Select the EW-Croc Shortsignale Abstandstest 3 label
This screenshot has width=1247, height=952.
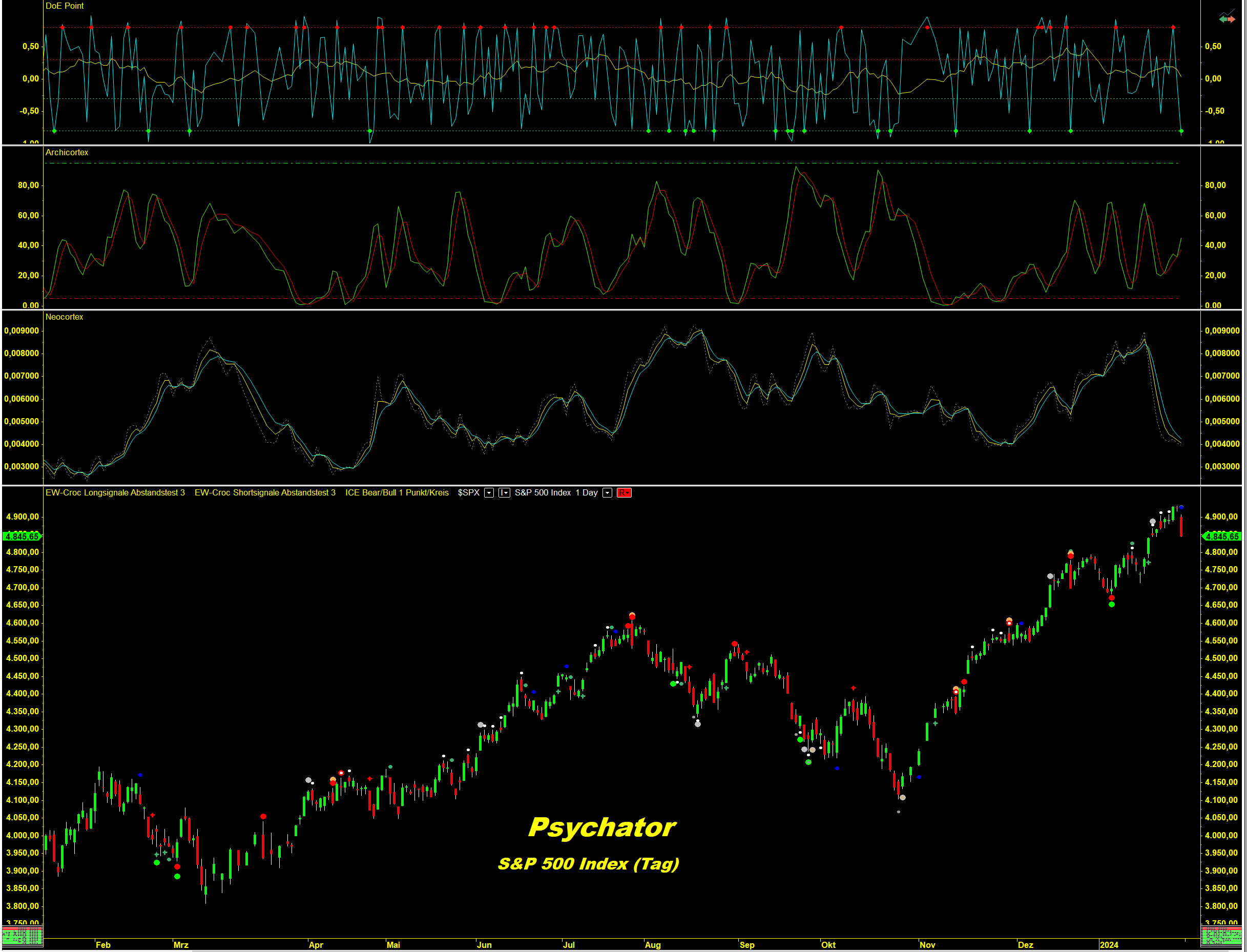point(264,493)
